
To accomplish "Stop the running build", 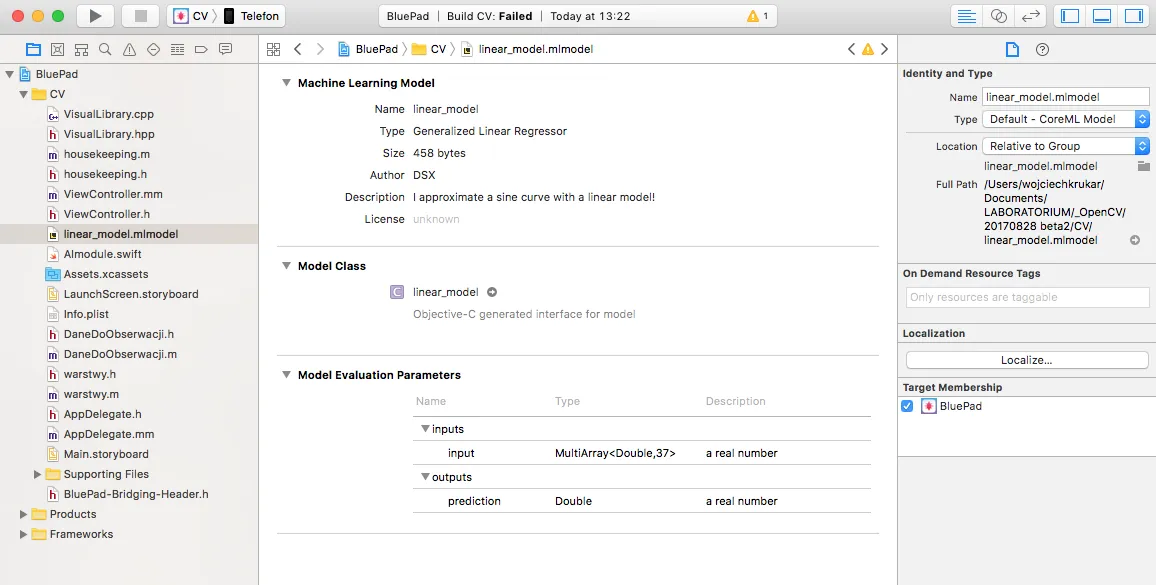I will tap(139, 15).
